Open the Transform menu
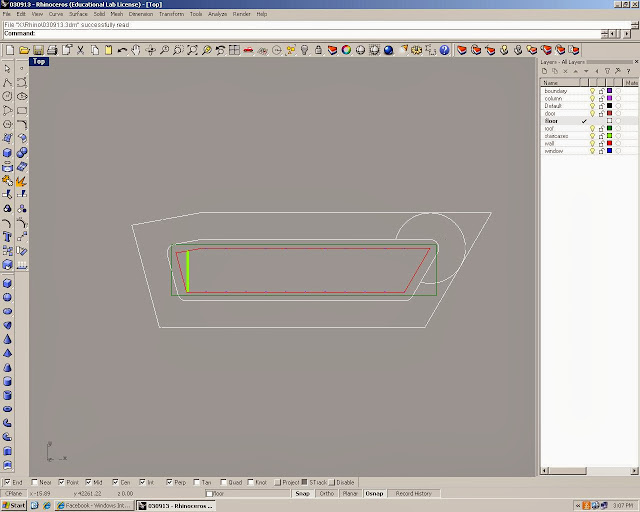 point(171,14)
